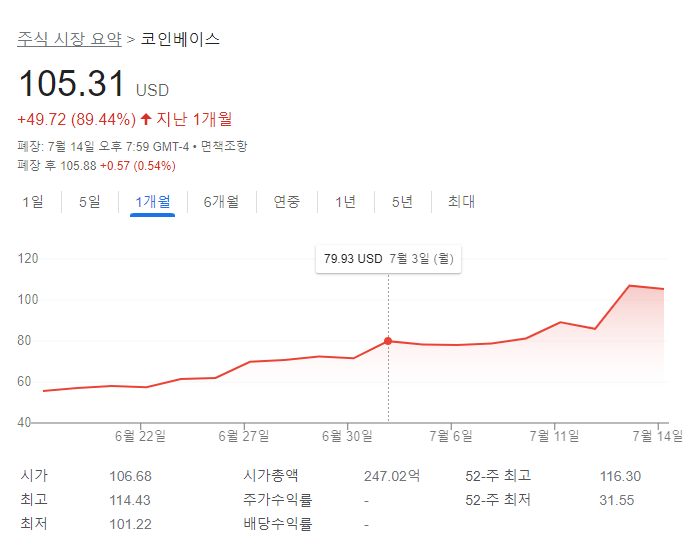Click the 시가 value 106.68
The width and height of the screenshot is (696, 539).
coord(130,476)
